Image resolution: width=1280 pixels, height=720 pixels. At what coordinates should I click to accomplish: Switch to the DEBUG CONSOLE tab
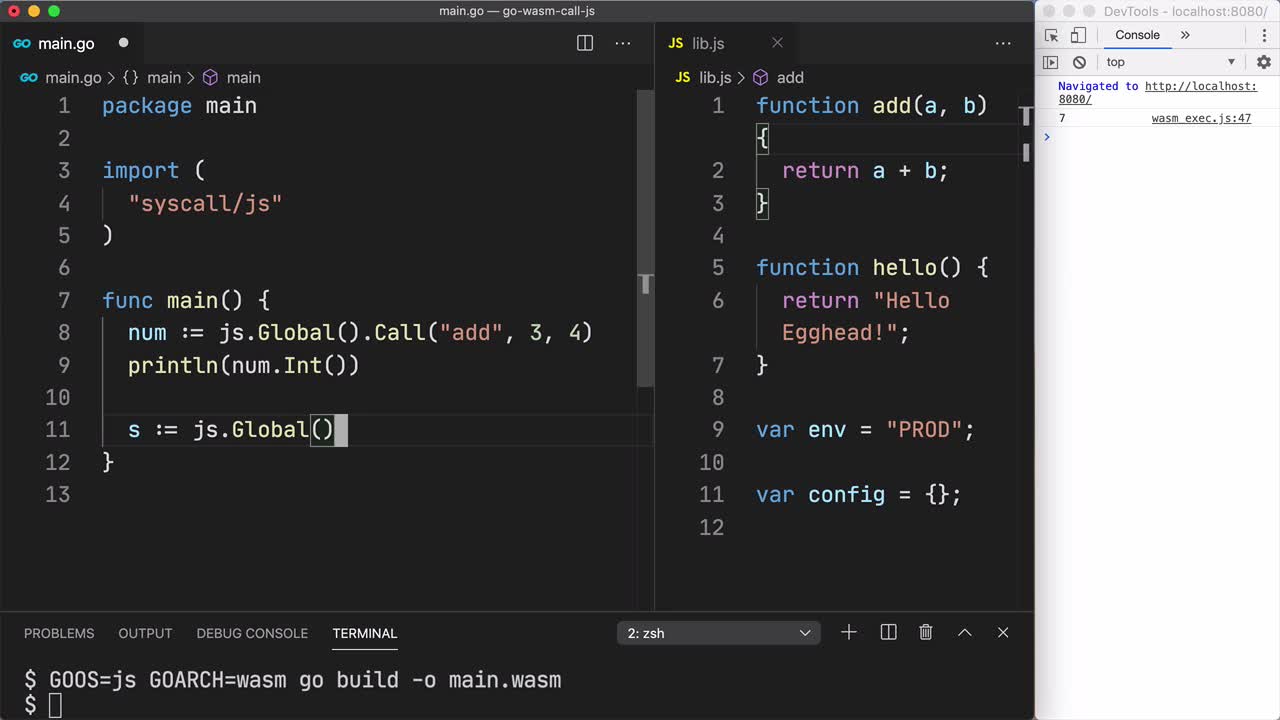252,633
